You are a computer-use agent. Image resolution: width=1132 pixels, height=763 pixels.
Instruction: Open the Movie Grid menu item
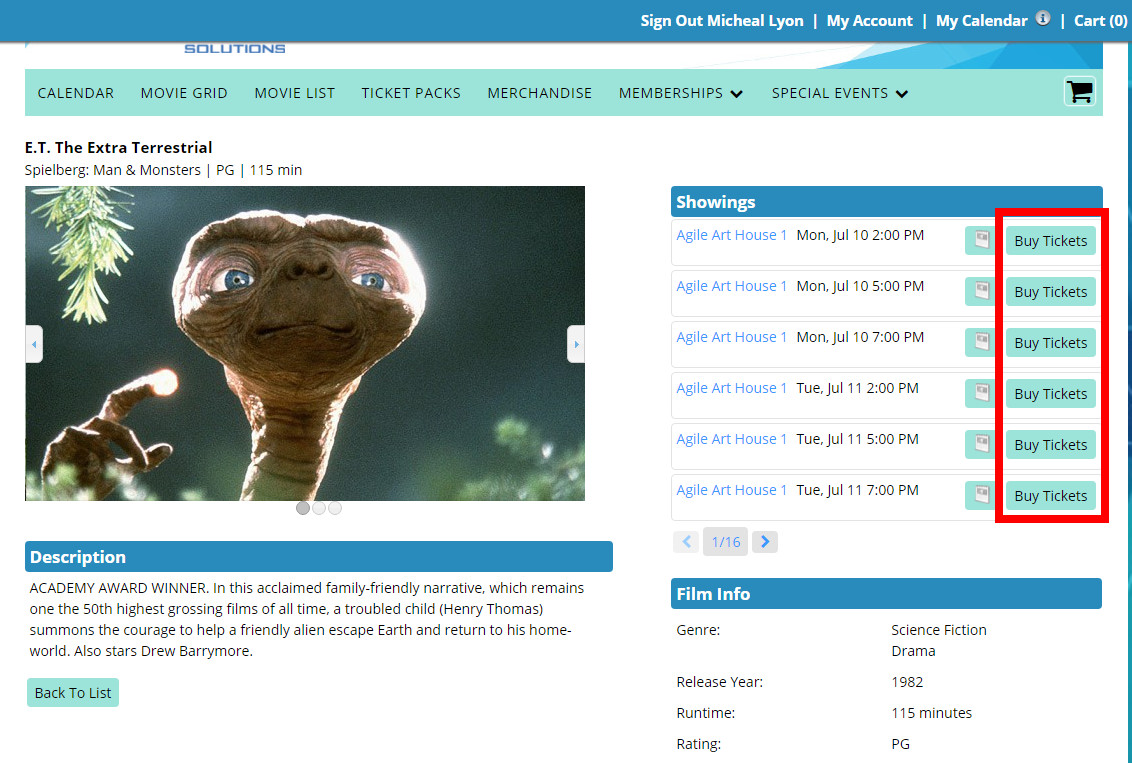click(x=184, y=93)
